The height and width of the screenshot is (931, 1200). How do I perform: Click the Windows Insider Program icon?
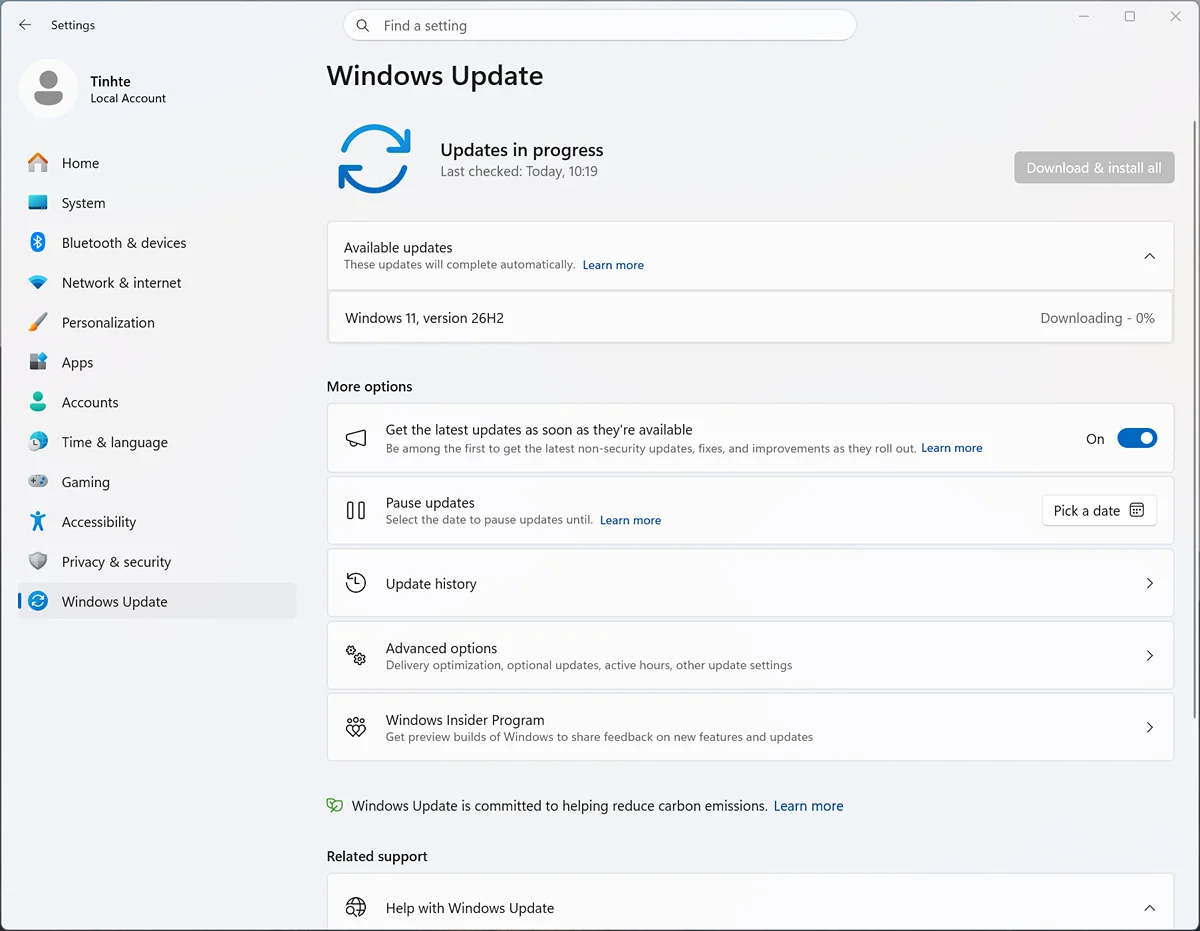click(356, 727)
